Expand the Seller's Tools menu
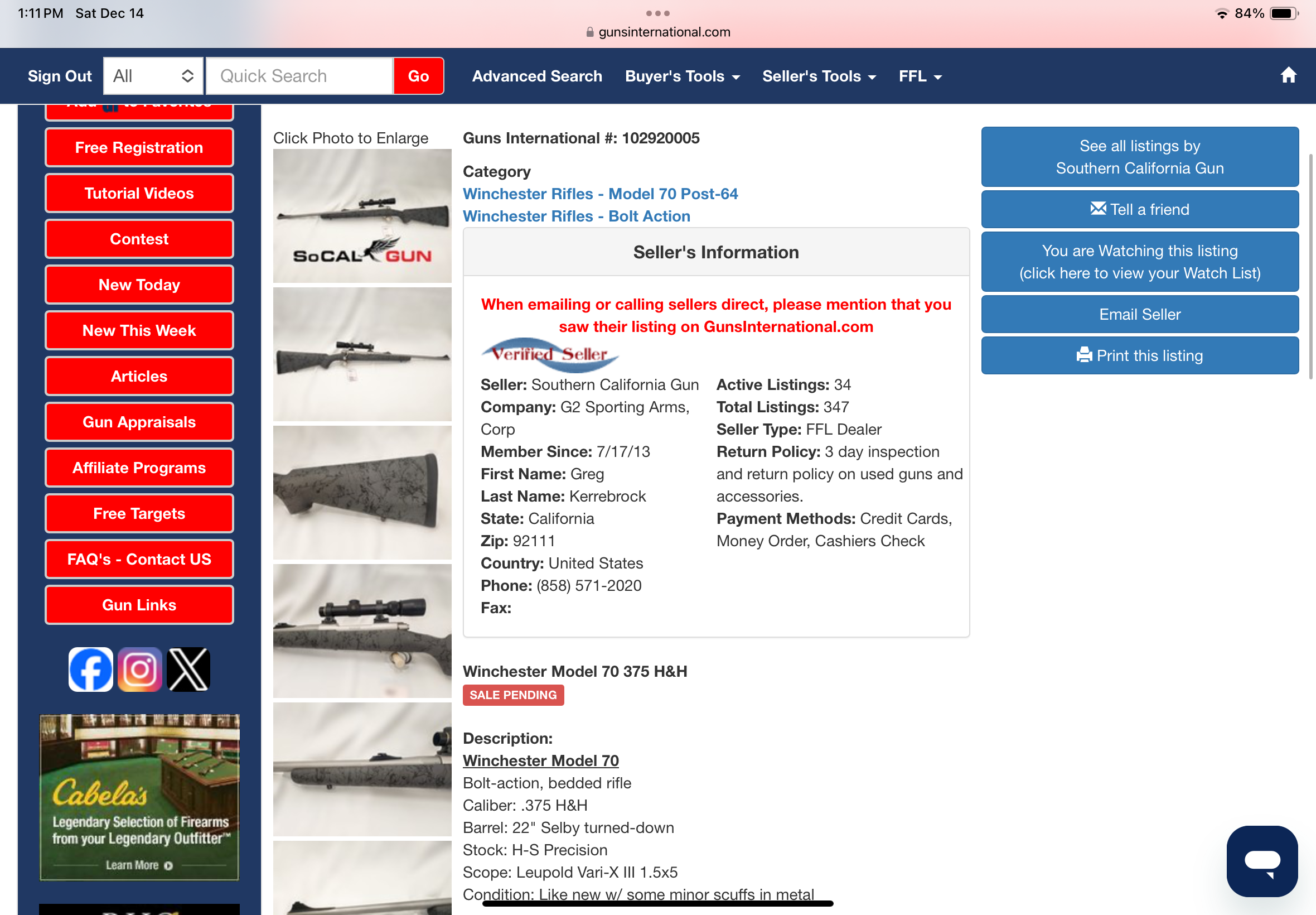 (819, 76)
